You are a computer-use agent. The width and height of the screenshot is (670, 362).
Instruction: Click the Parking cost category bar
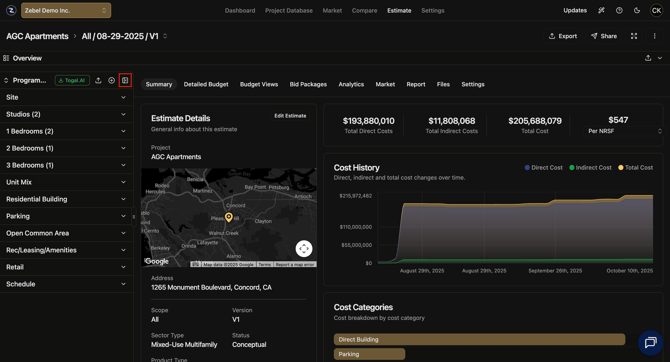pos(370,354)
